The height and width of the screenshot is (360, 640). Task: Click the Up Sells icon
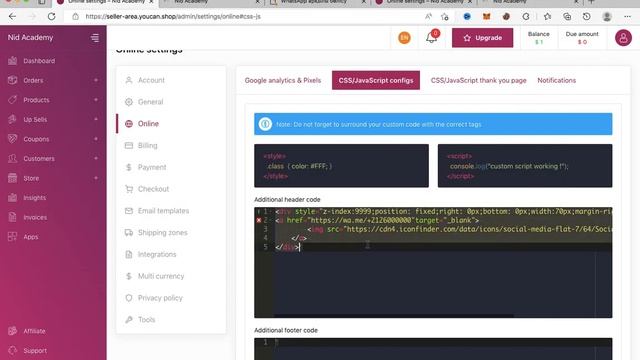pyautogui.click(x=13, y=119)
